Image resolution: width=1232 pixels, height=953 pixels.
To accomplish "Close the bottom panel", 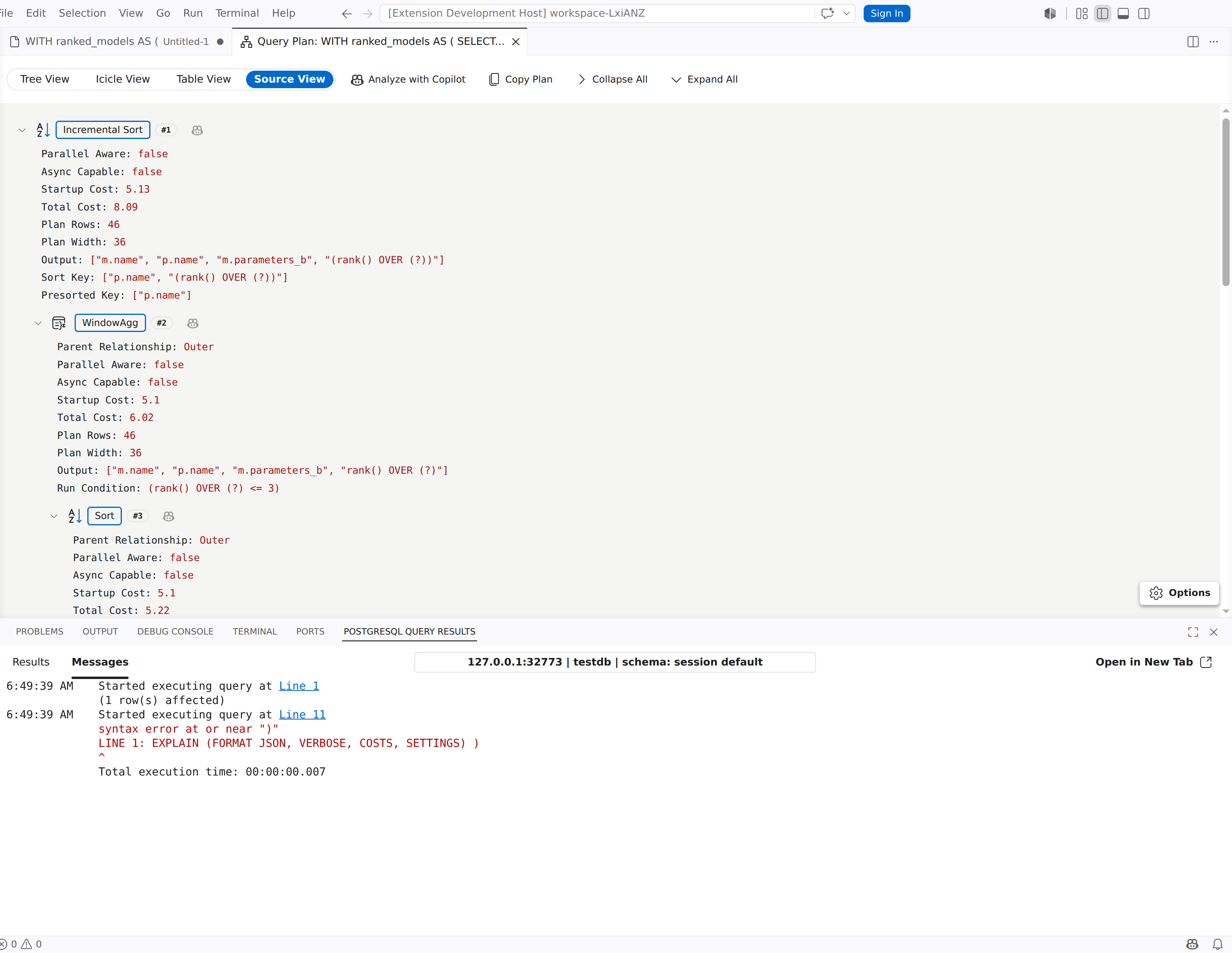I will (x=1214, y=633).
